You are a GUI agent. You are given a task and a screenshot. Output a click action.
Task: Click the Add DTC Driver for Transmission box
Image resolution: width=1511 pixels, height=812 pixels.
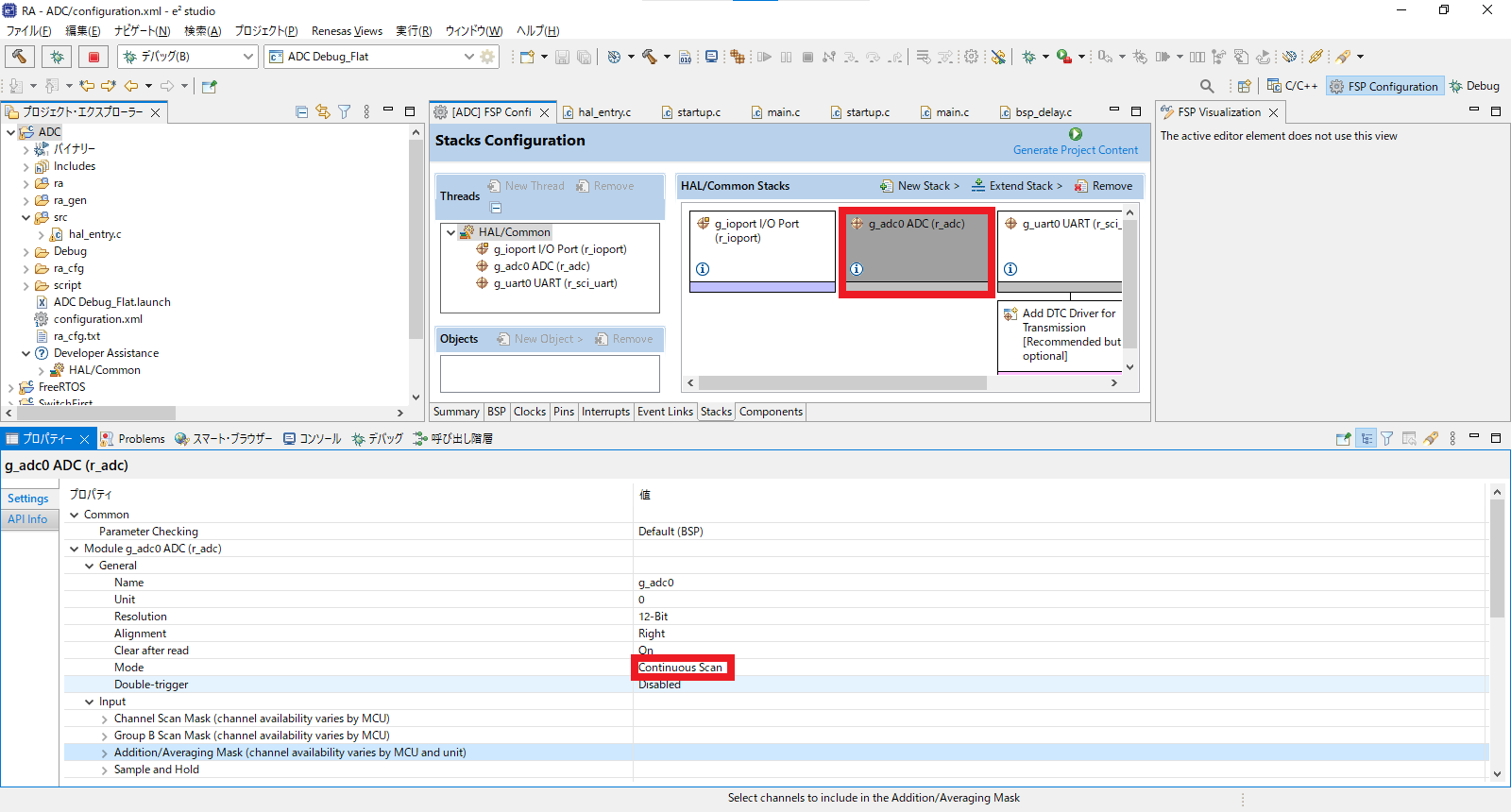pos(1060,335)
